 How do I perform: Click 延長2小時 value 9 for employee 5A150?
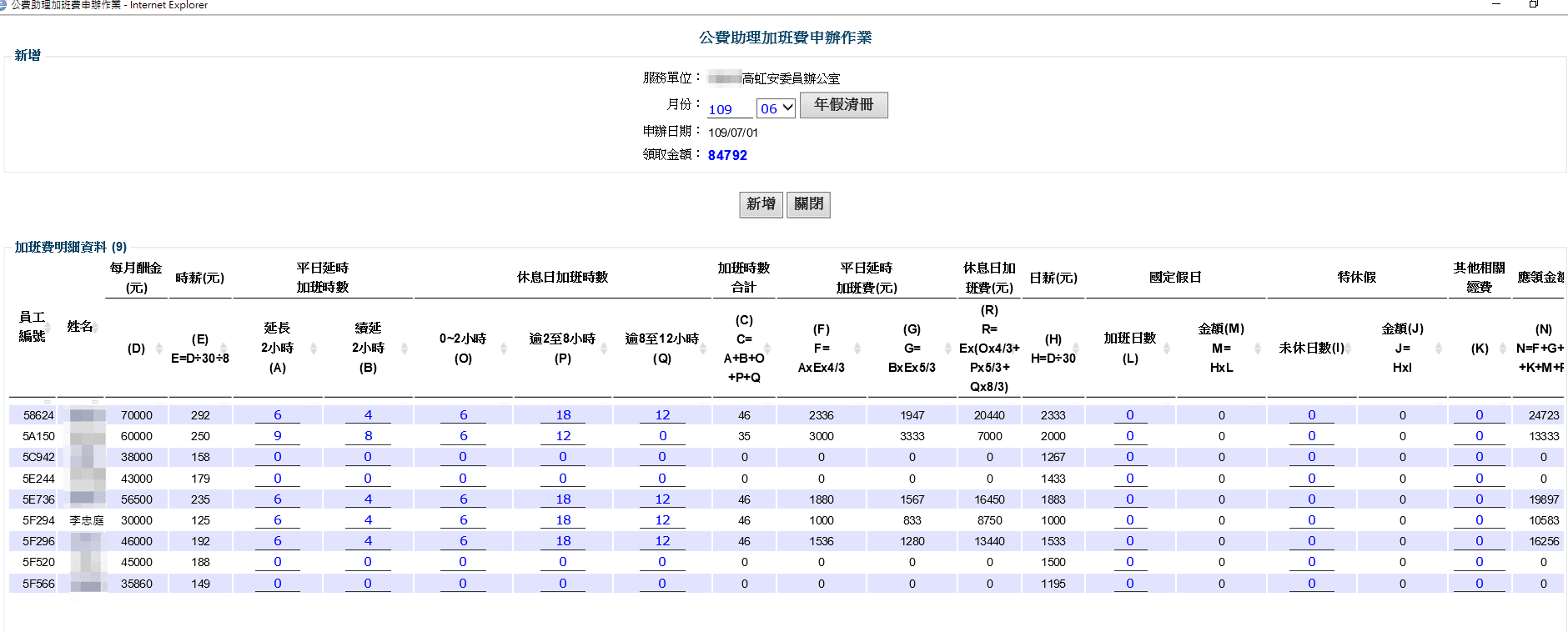[x=278, y=436]
